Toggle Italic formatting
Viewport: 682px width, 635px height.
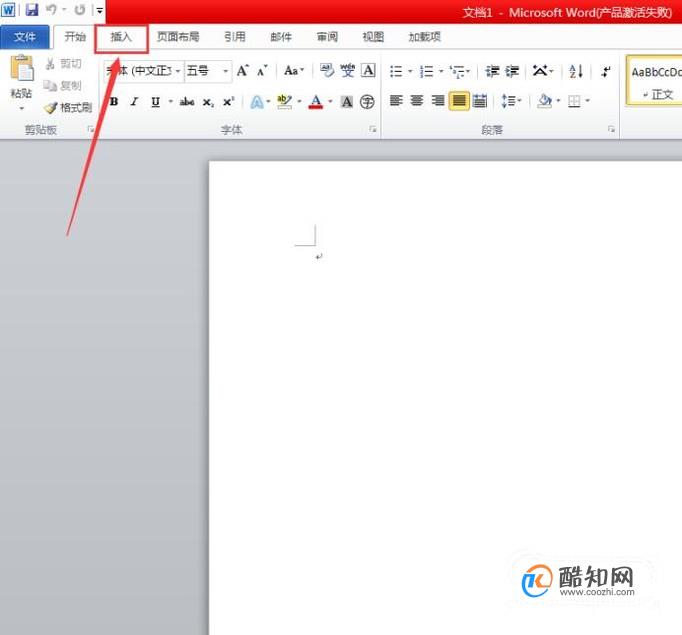[134, 102]
